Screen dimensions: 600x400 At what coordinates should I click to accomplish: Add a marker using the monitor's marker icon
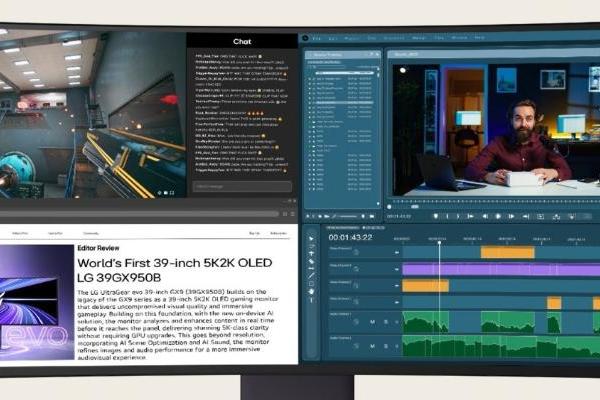click(x=435, y=216)
